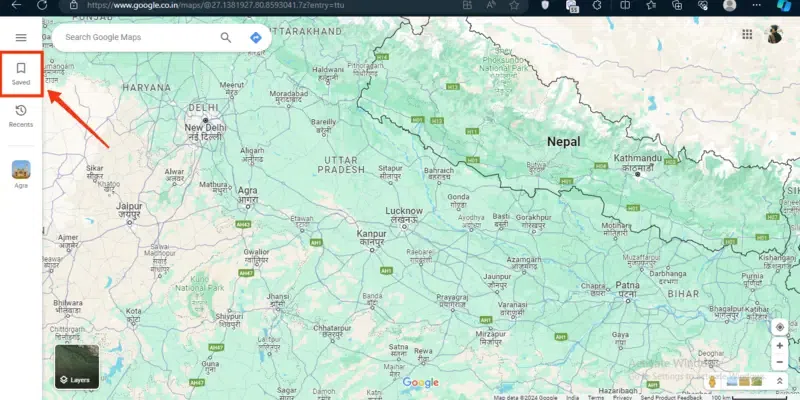Open the Recents panel
Screen dimensions: 800x400
21,116
